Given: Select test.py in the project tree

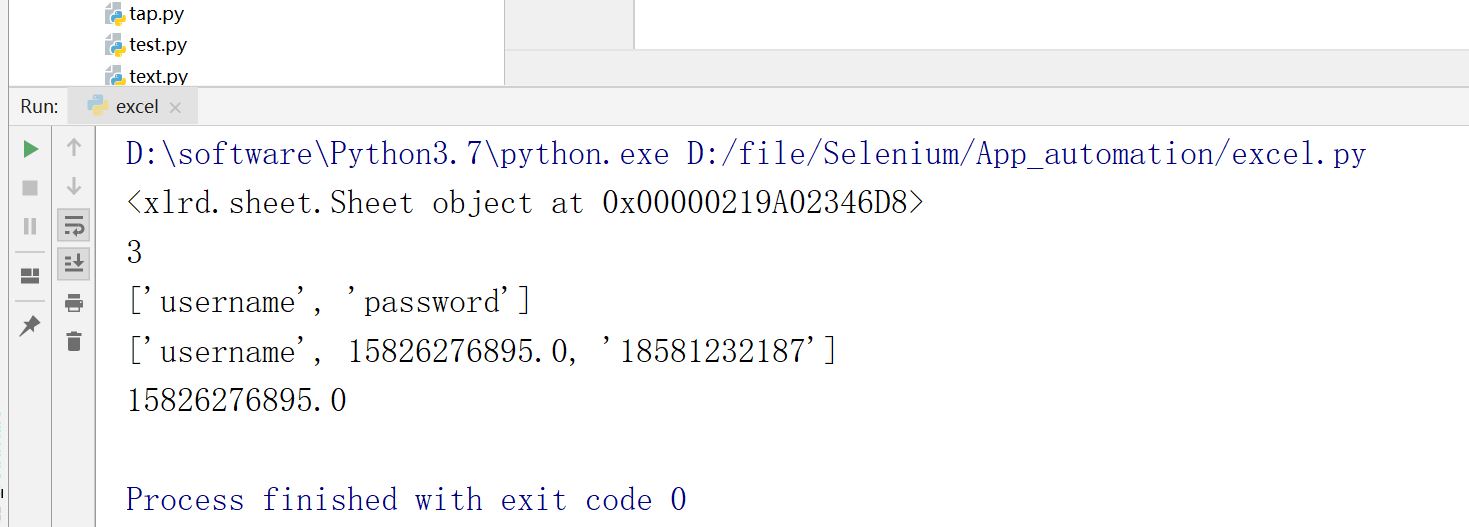Looking at the screenshot, I should (x=158, y=45).
